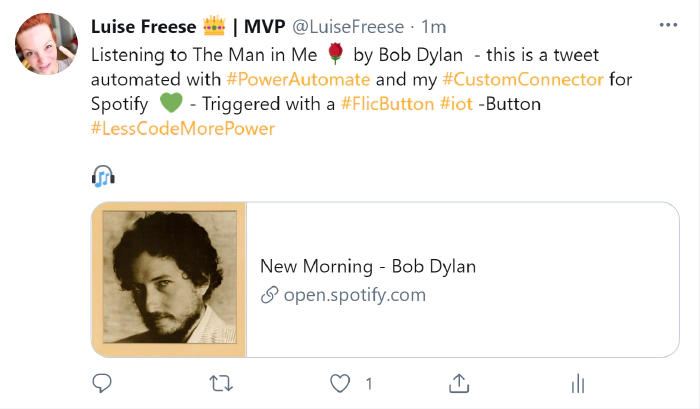Screen dimensions: 700x409
Task: Open the @LuiseFreese handle link
Action: point(348,27)
